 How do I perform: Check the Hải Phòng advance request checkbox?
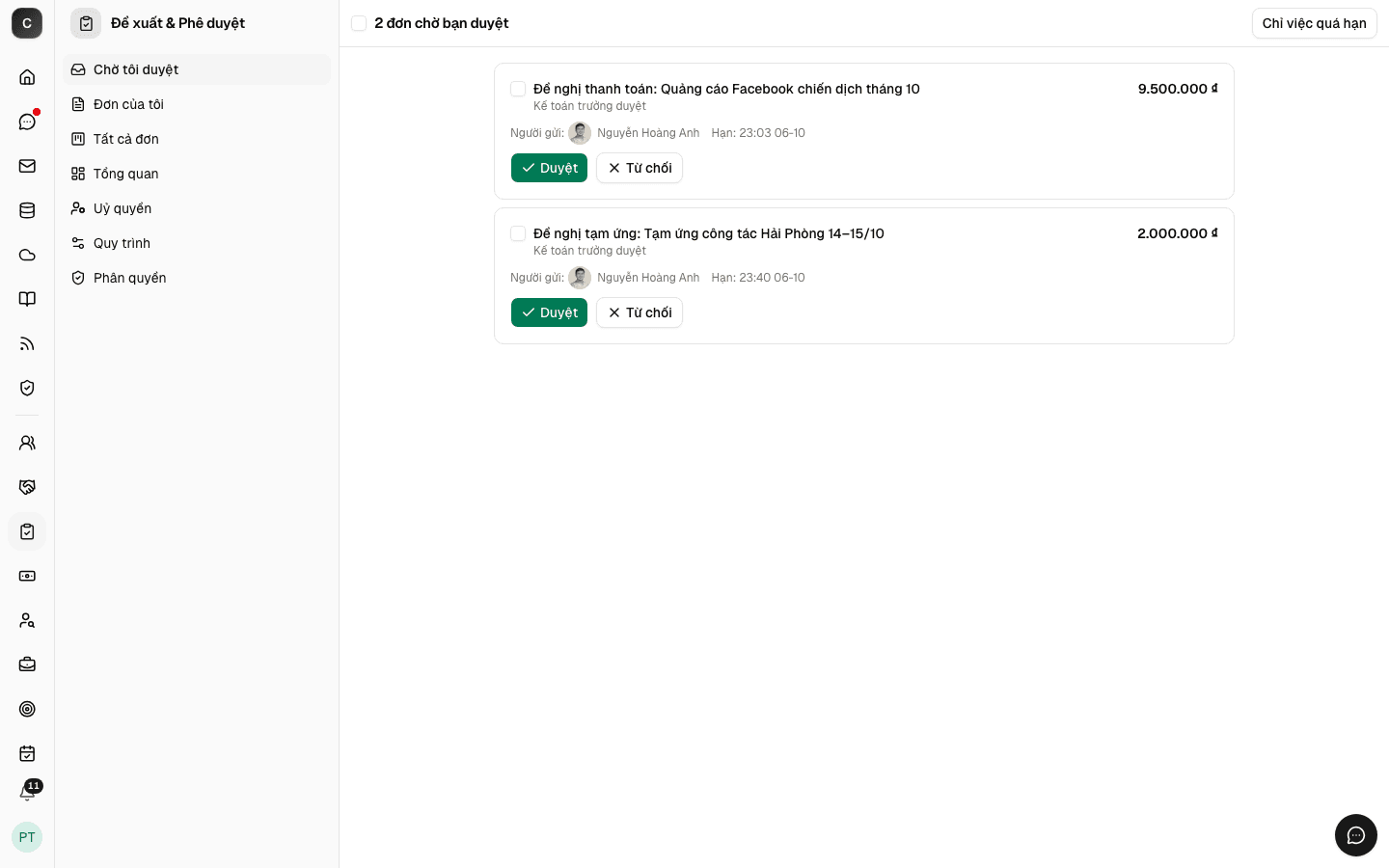[518, 233]
